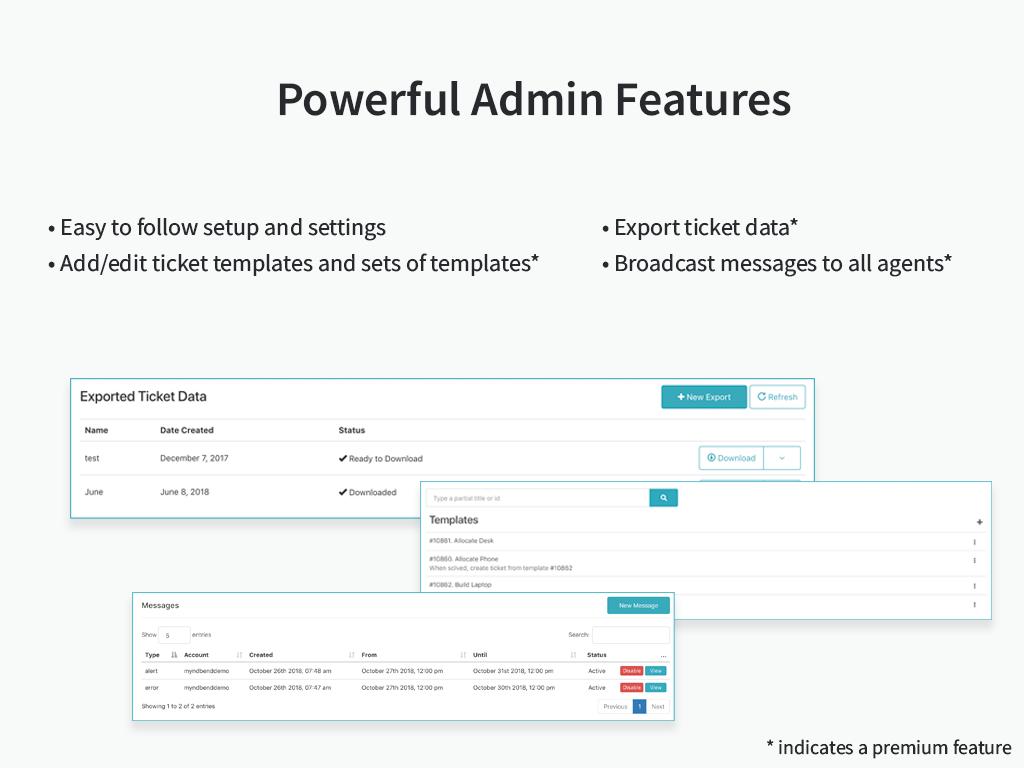Open the Show entries count selector

(174, 635)
